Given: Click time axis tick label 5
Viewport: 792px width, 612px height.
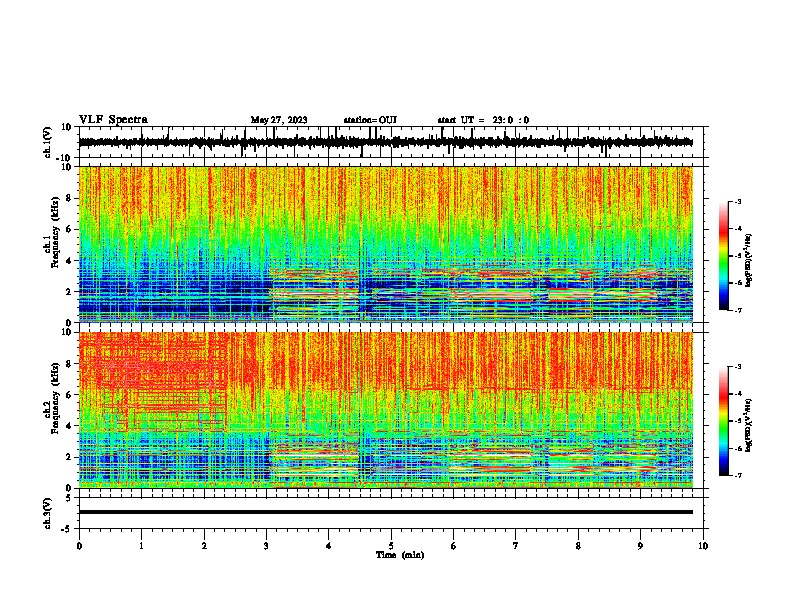Looking at the screenshot, I should (x=391, y=546).
